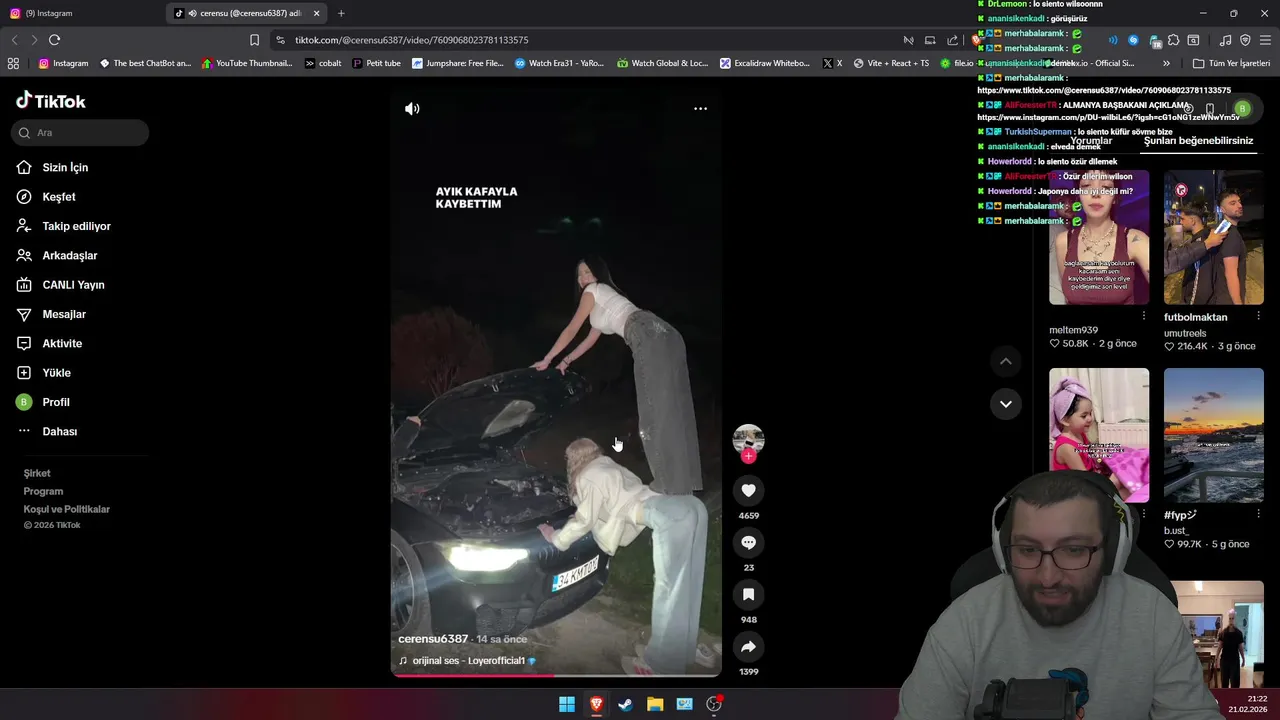The image size is (1280, 720).
Task: Save video with the bookmark icon
Action: click(748, 594)
